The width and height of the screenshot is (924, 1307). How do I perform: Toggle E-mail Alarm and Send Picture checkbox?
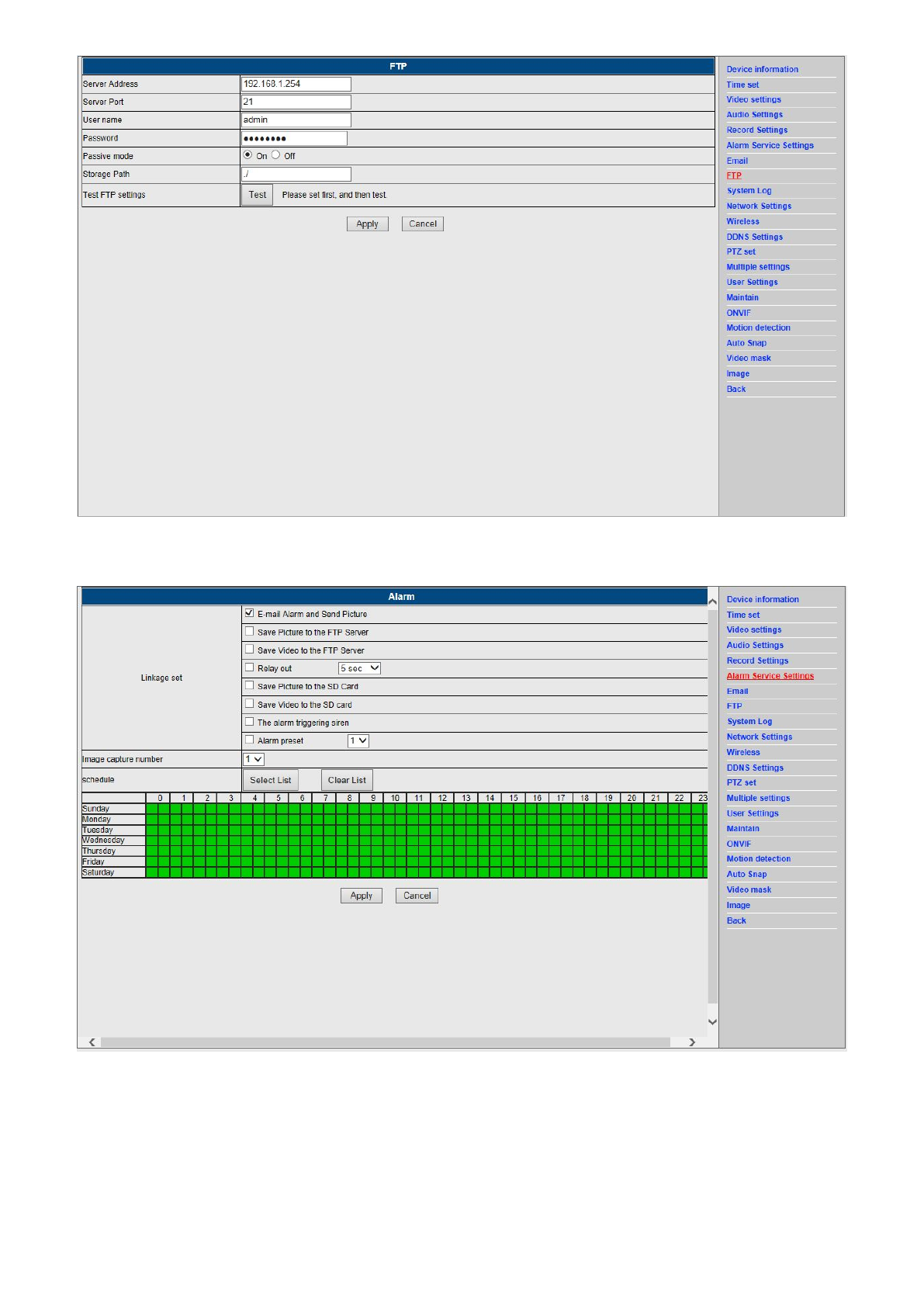pos(250,613)
